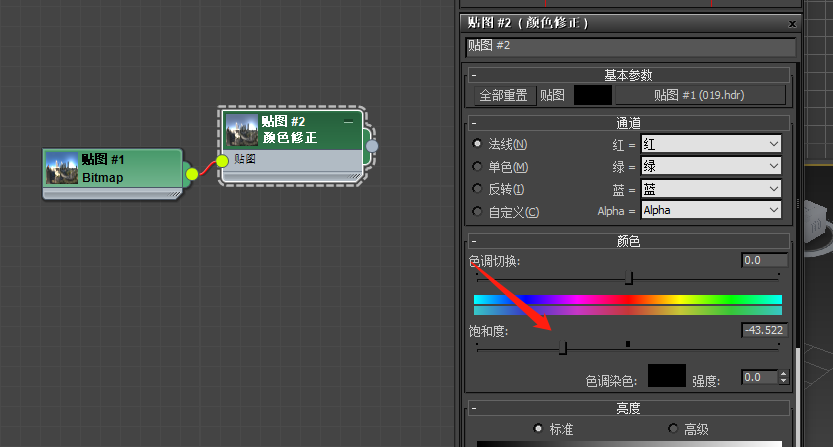Click the 贴图 #2 颜色修正 node thumbnail
The image size is (833, 447).
[x=242, y=130]
